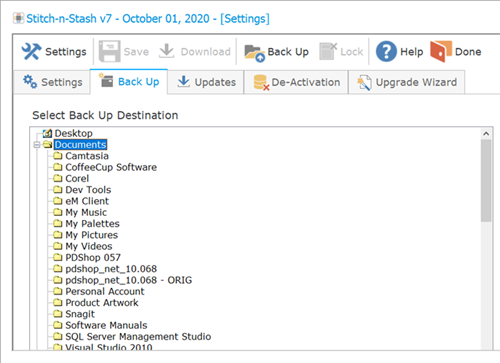Click the gears icon on Settings tab
The height and width of the screenshot is (363, 500).
[30, 82]
